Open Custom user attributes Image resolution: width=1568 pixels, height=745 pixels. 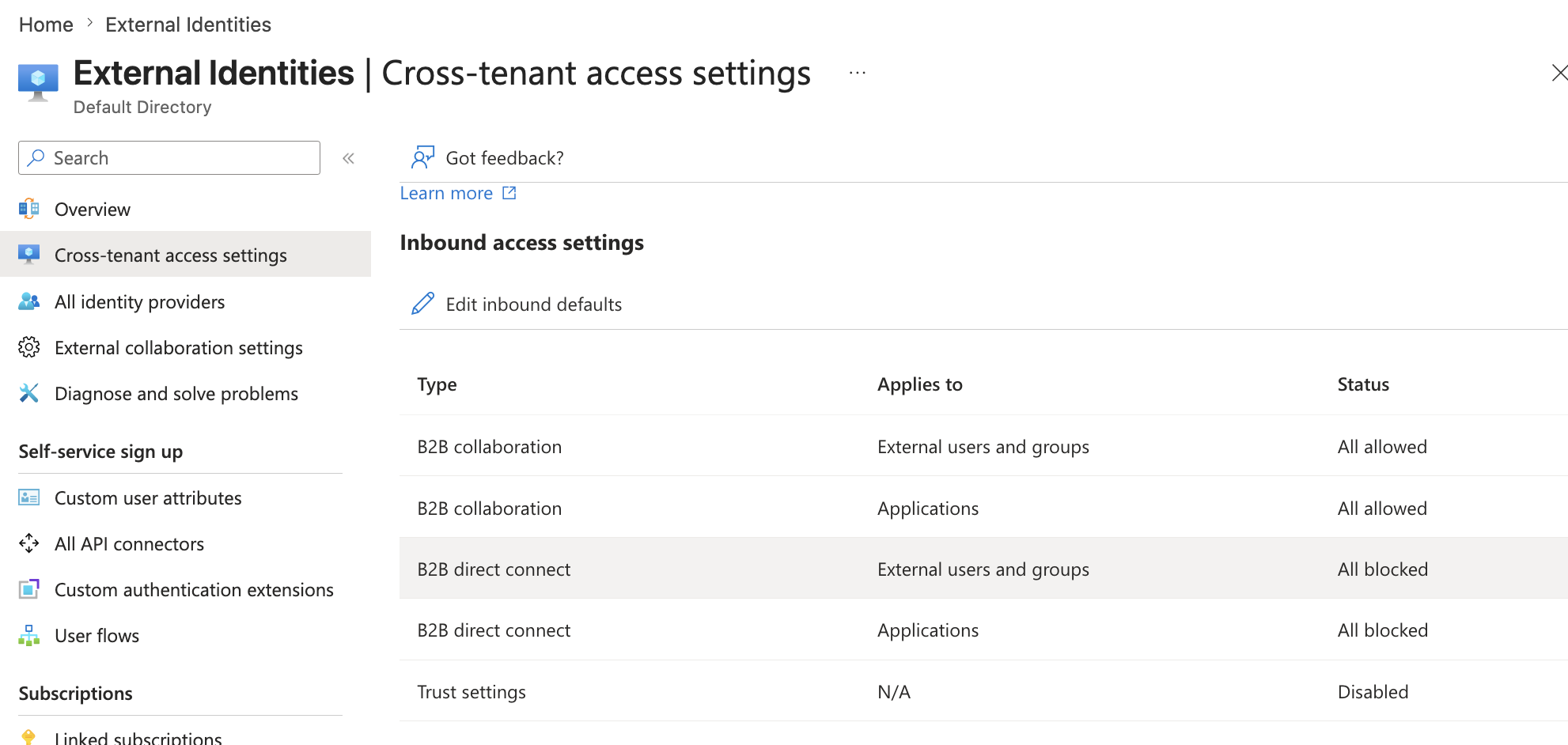pos(148,498)
